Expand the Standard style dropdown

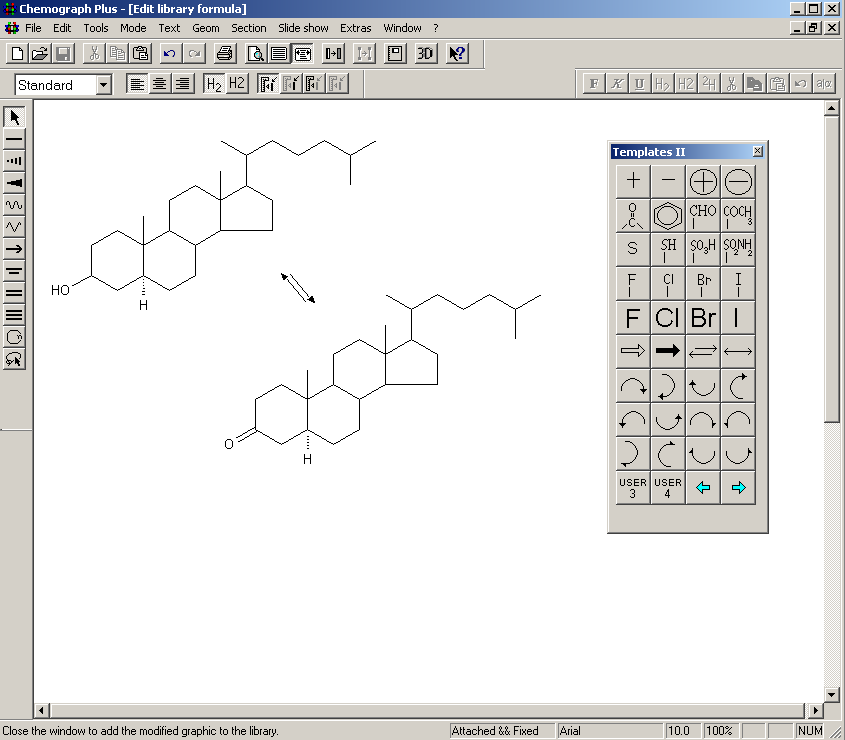(x=103, y=85)
